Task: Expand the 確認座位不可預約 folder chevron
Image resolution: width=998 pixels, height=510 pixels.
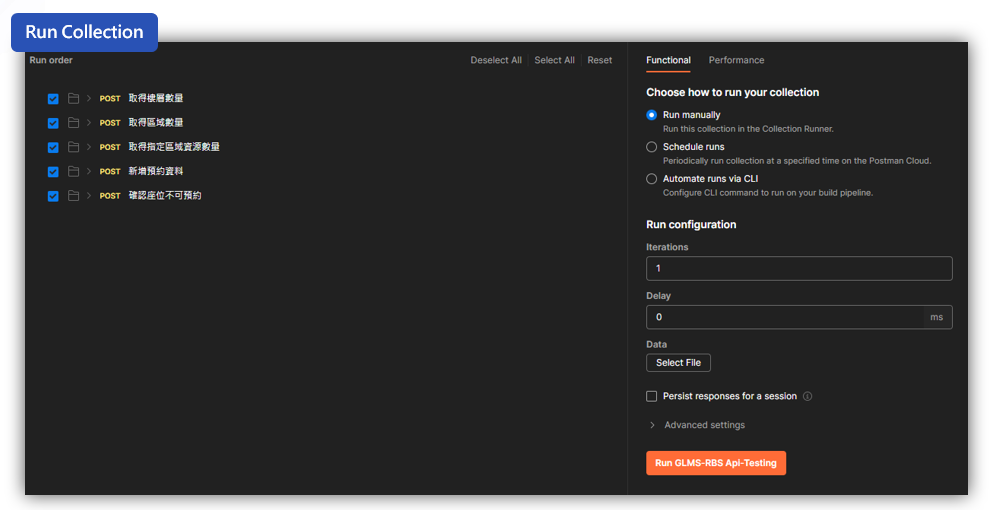Action: (88, 195)
